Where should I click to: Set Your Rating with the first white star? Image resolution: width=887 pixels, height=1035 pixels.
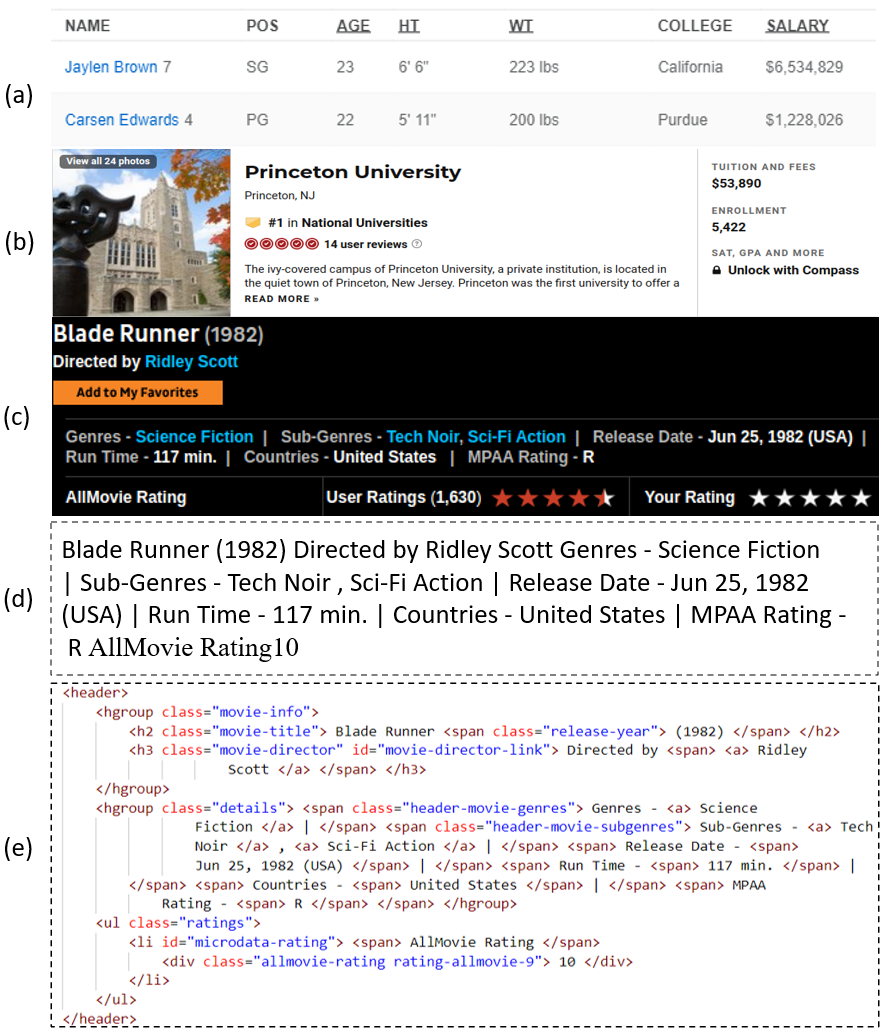tap(759, 498)
